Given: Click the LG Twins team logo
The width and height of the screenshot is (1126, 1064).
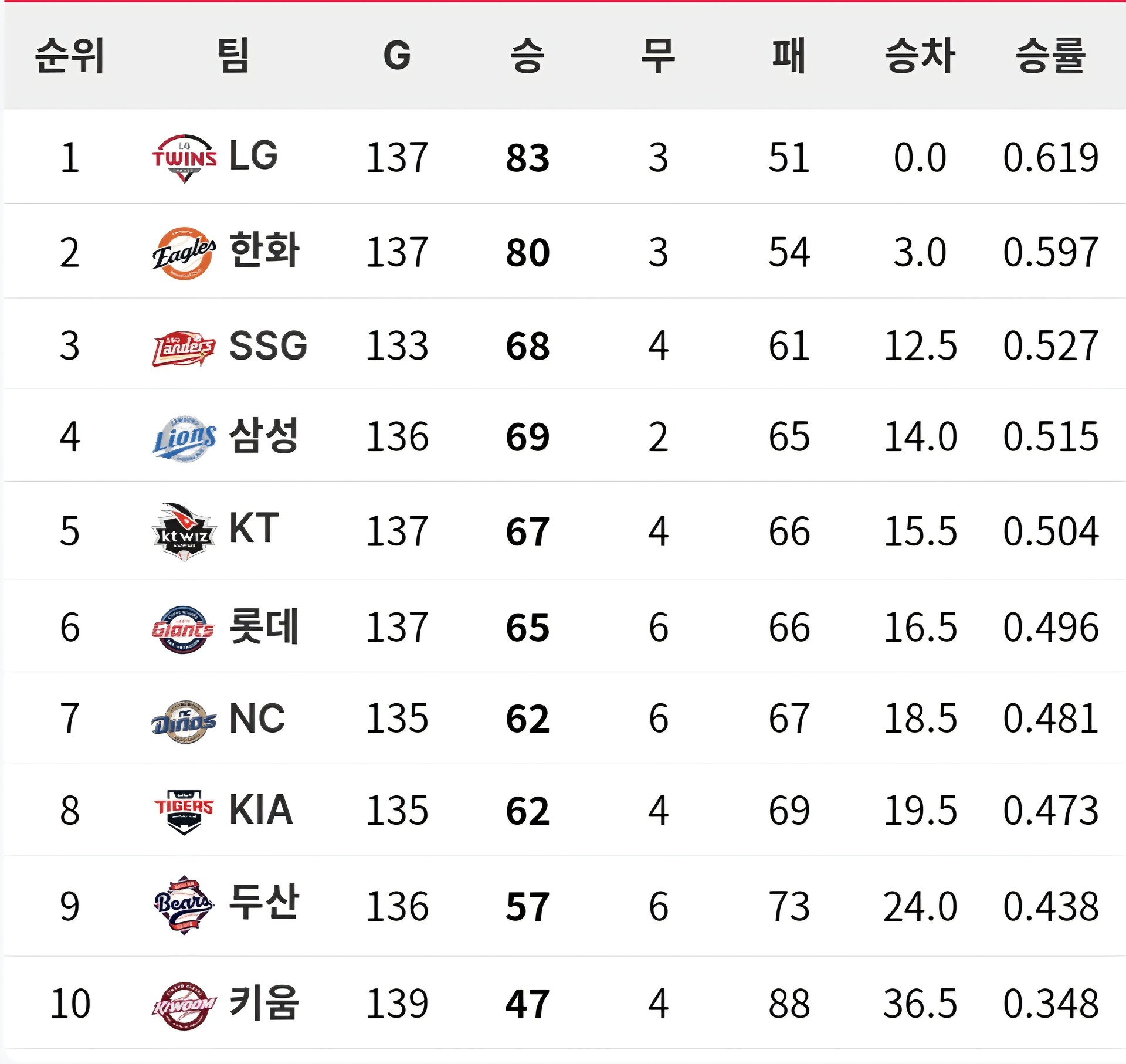Looking at the screenshot, I should [184, 158].
